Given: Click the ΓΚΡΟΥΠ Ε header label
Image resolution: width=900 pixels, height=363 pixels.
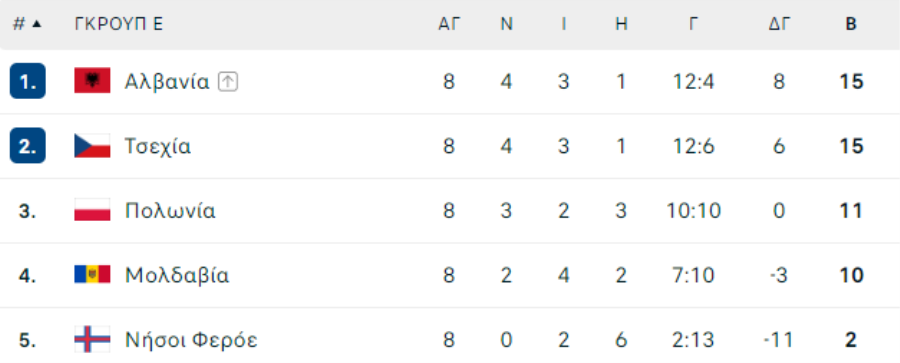Looking at the screenshot, I should (x=119, y=24).
